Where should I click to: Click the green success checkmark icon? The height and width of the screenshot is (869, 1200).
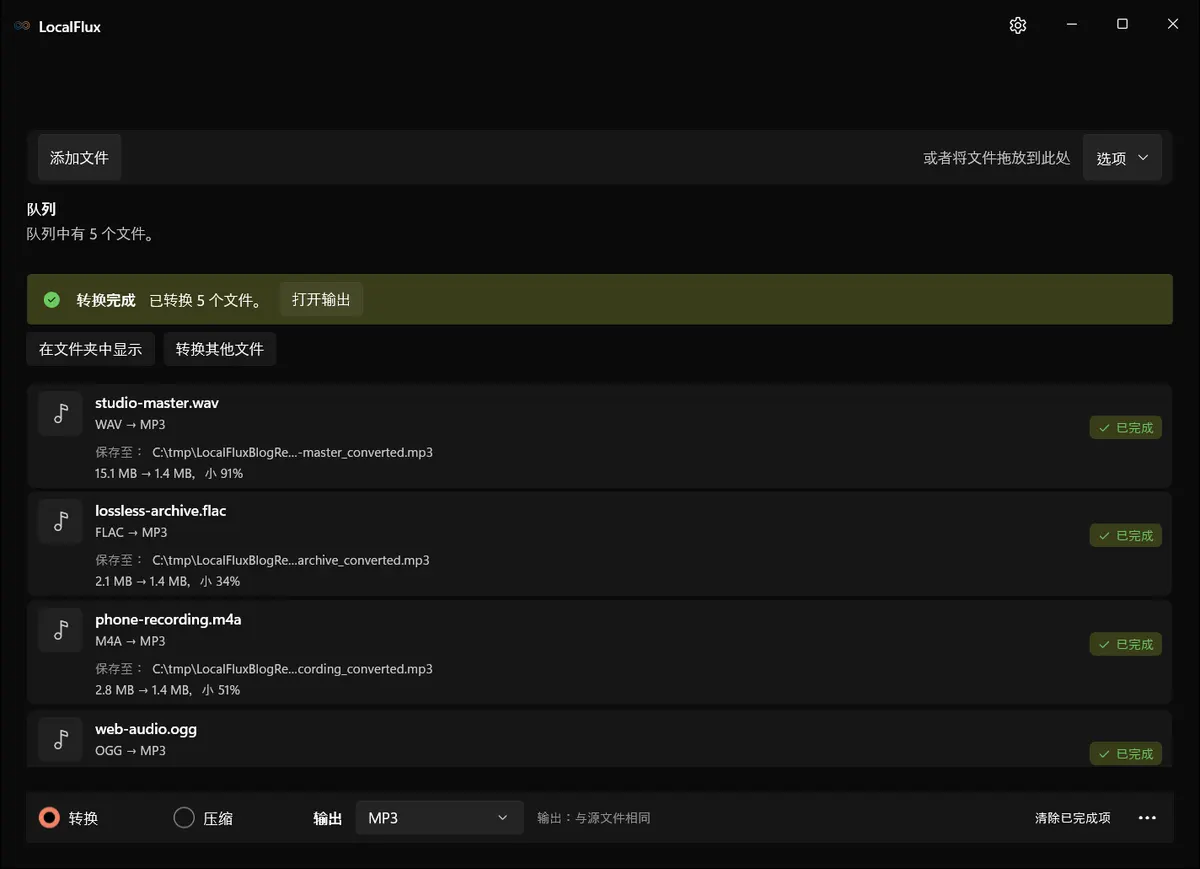[x=52, y=300]
